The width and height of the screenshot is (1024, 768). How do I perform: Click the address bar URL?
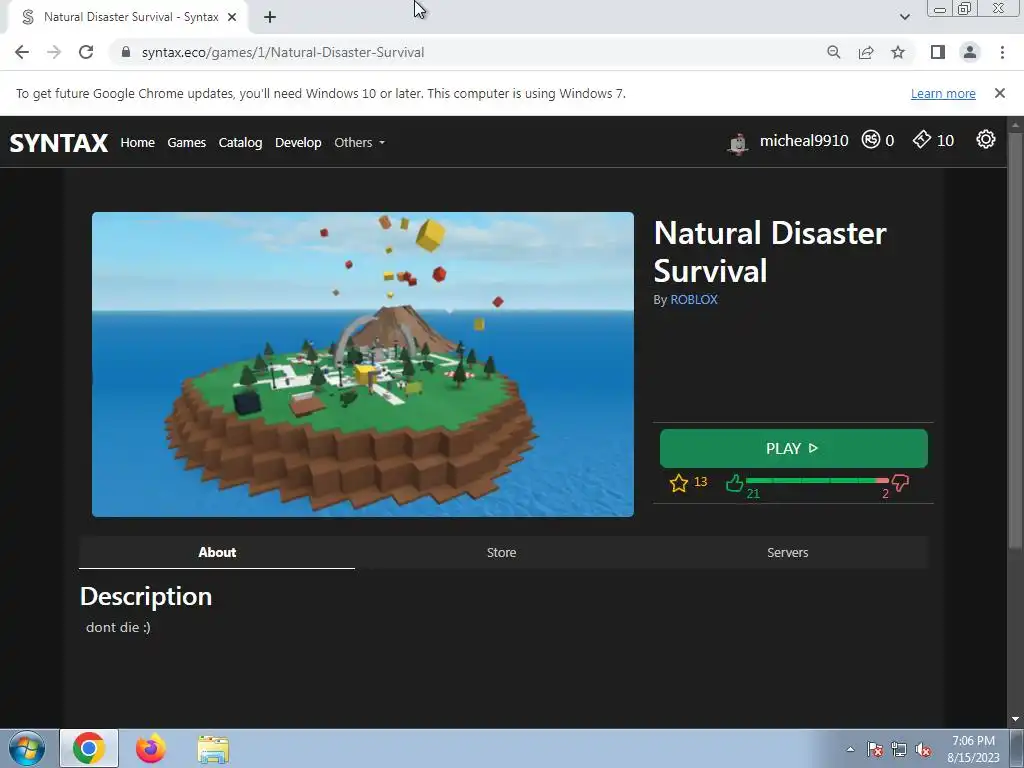pos(283,52)
